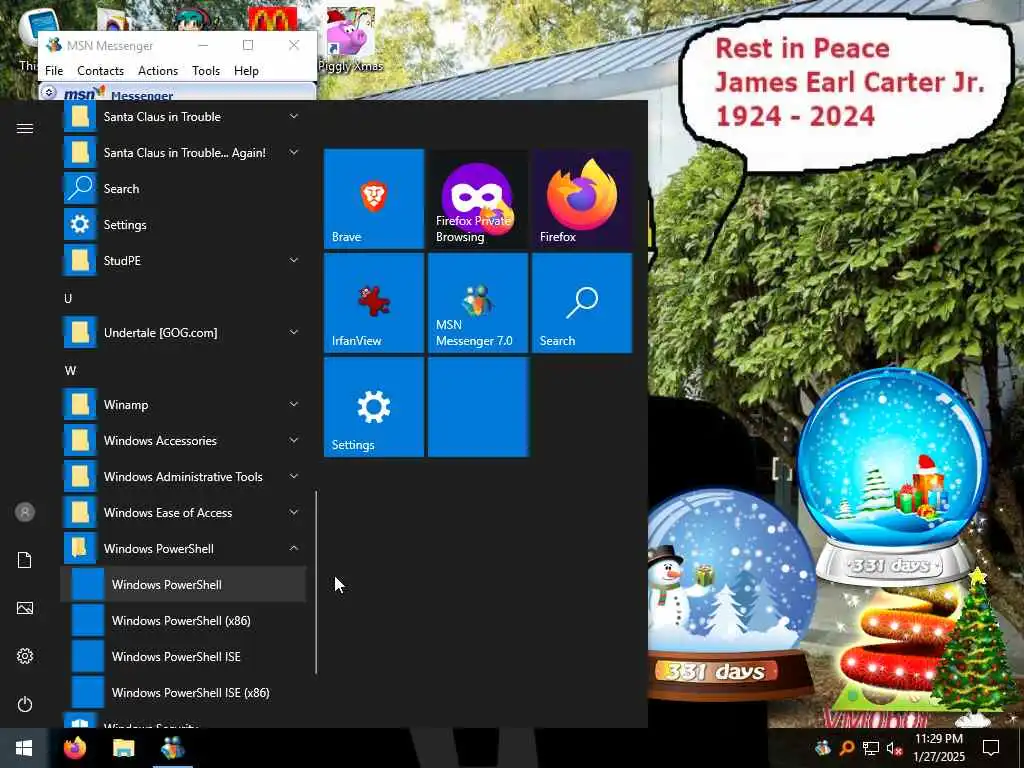Open Settings gear in Start rail

[25, 656]
